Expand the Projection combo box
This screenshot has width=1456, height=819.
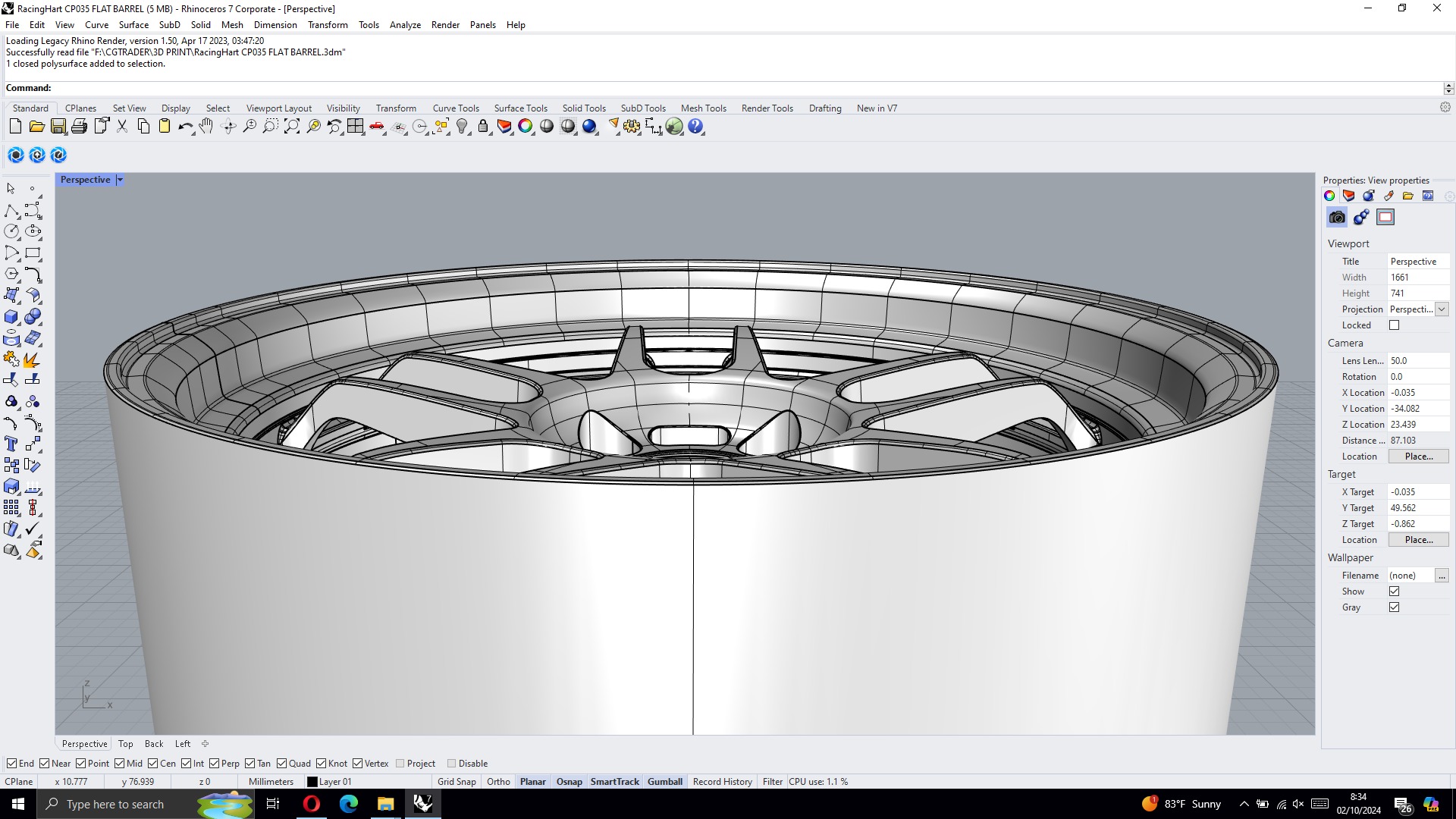coord(1442,309)
